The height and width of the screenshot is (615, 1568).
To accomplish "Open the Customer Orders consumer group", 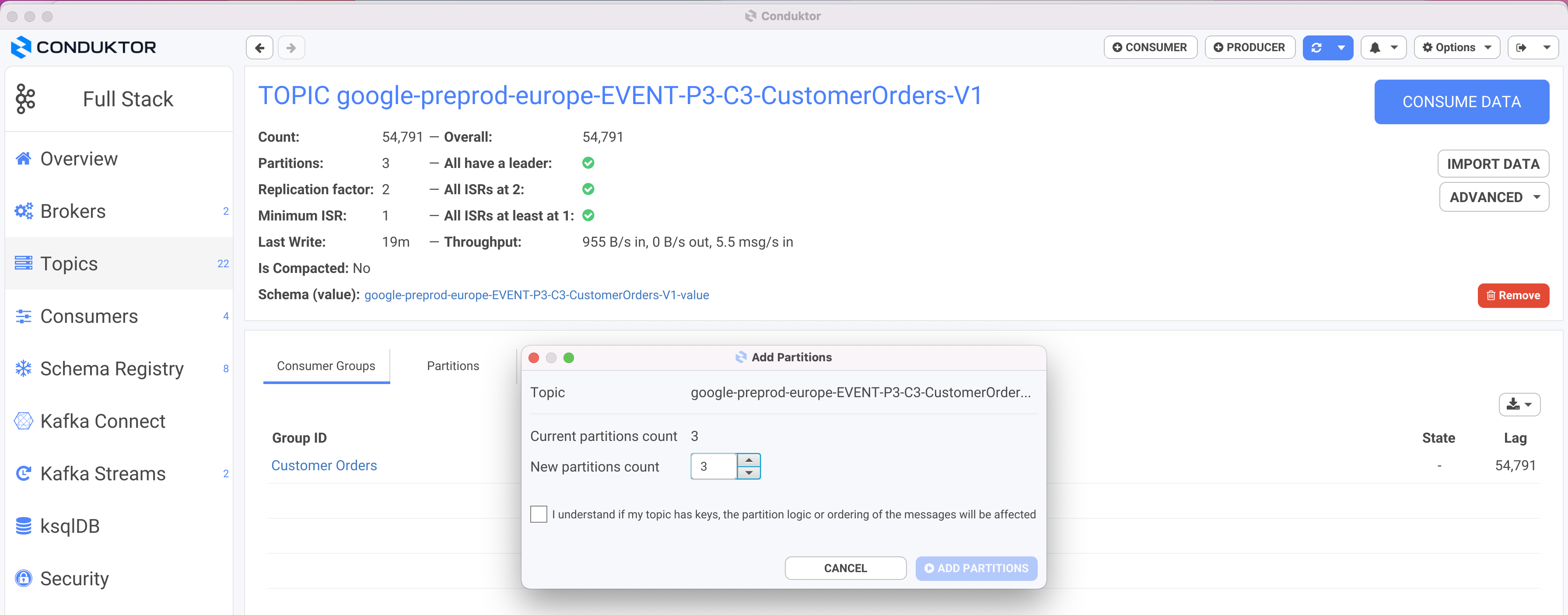I will pyautogui.click(x=324, y=465).
